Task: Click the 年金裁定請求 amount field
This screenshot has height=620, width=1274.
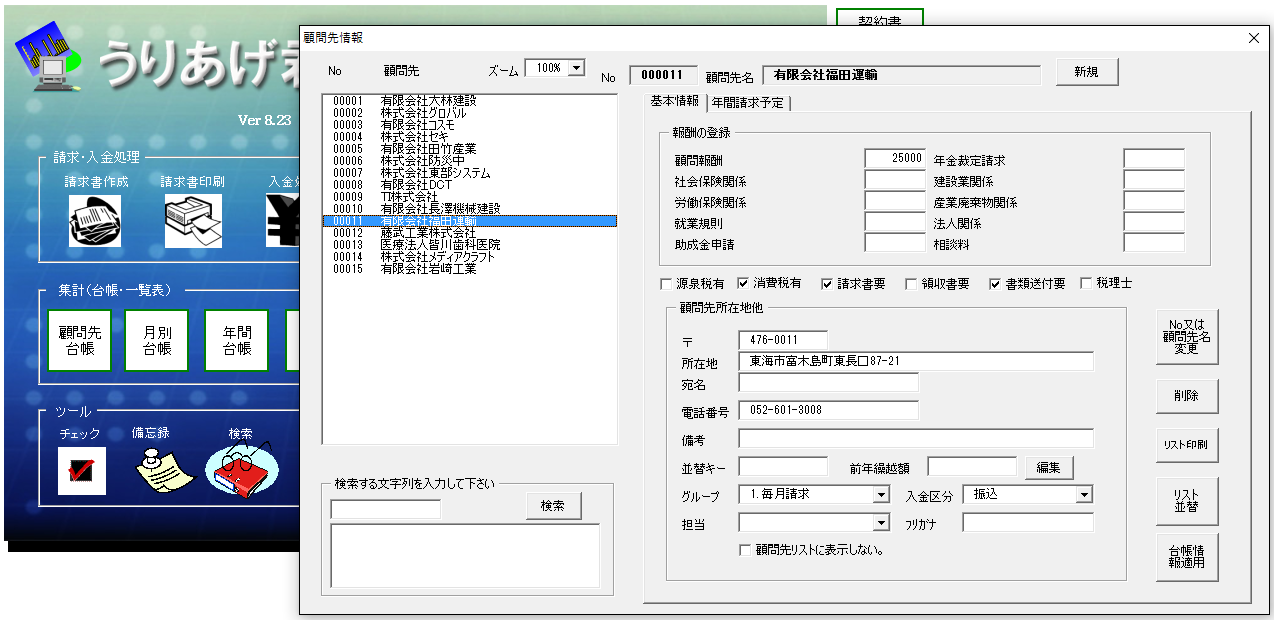Action: 1154,159
